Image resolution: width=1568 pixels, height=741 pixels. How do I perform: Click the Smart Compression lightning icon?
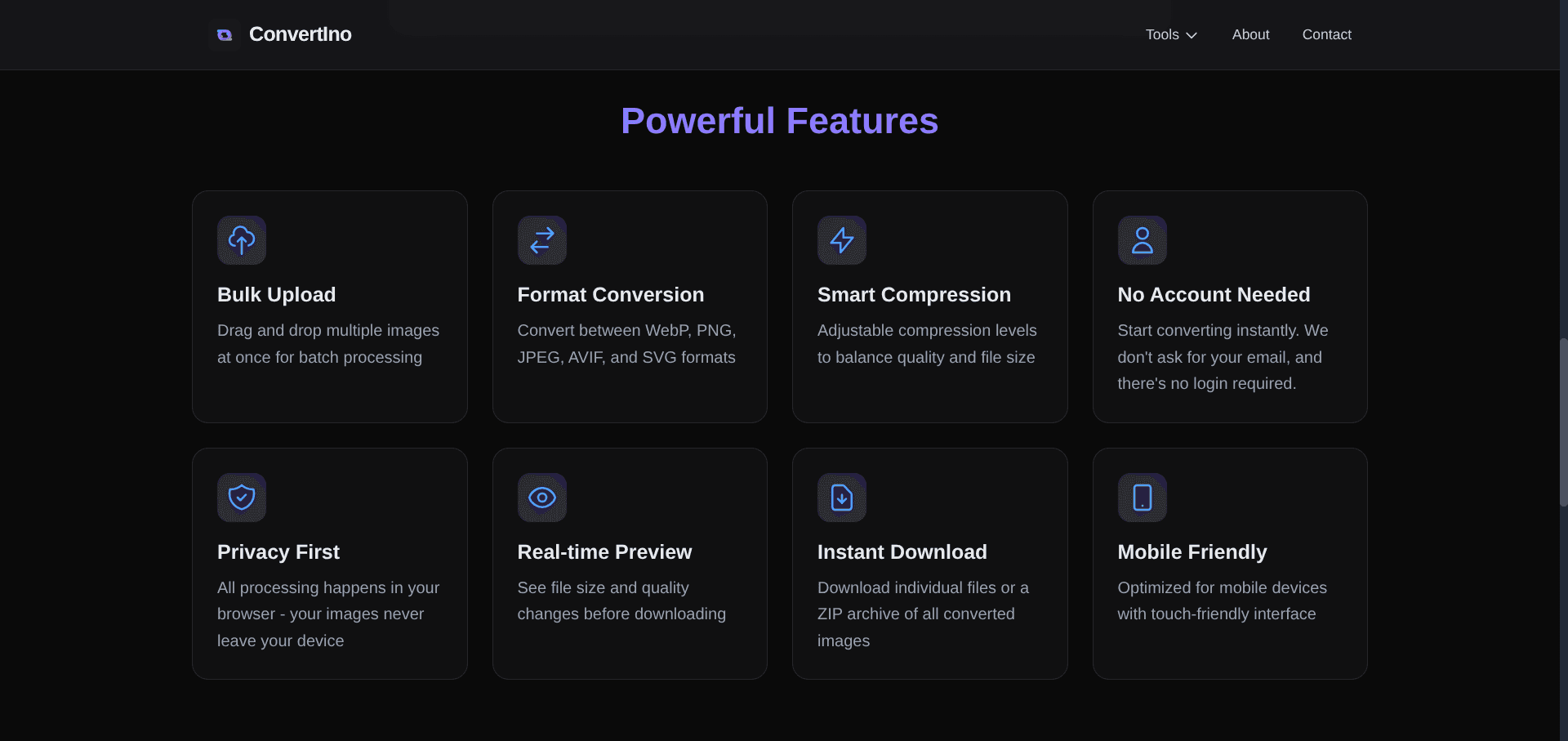[x=841, y=239]
